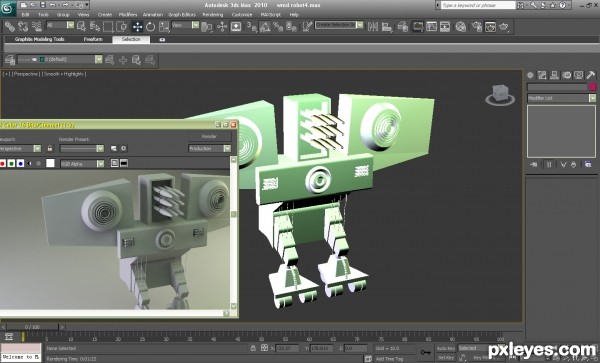The height and width of the screenshot is (363, 600).
Task: Switch to the Hierarchy command panel
Action: [x=554, y=75]
